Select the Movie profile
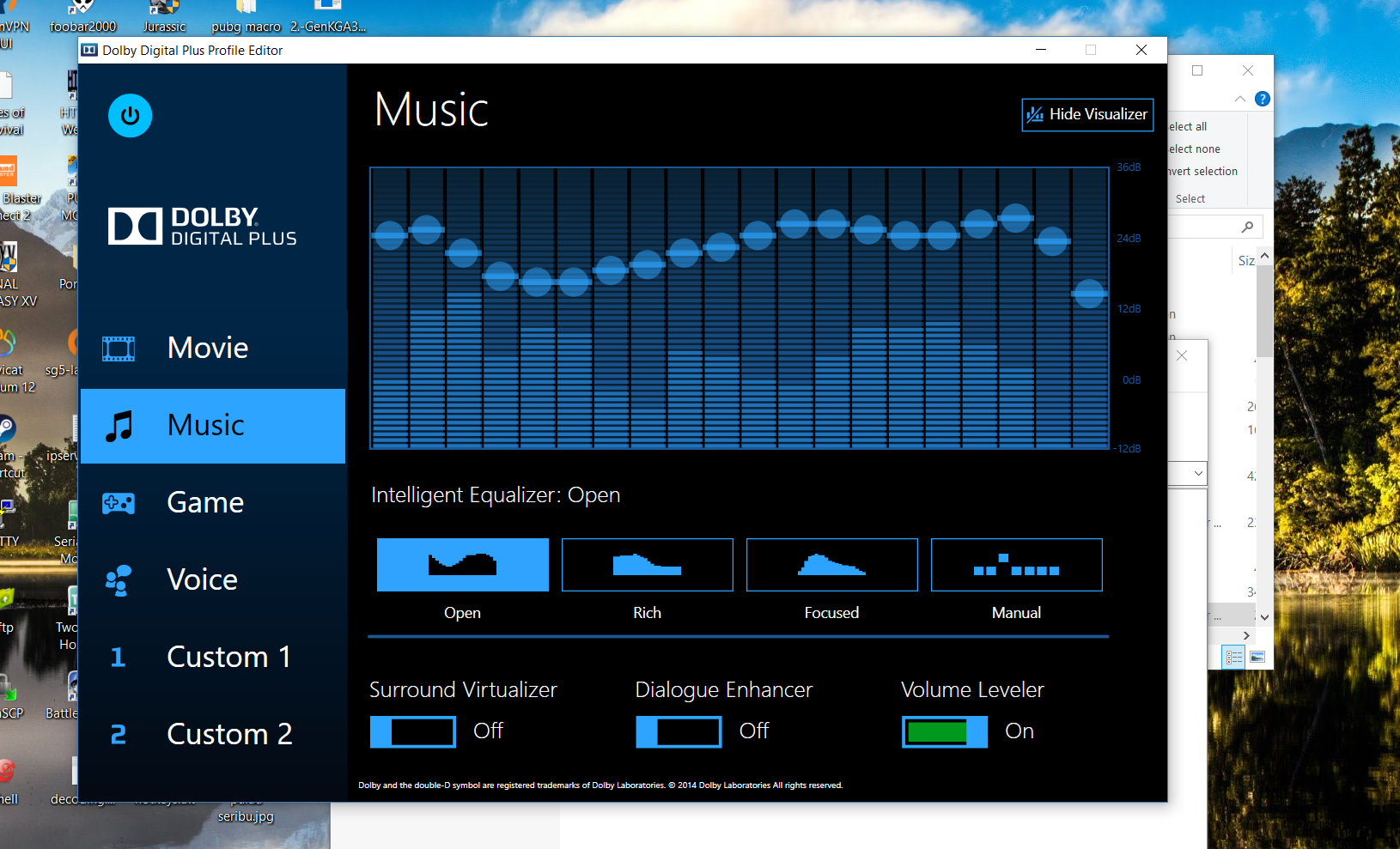This screenshot has height=849, width=1400. (213, 348)
